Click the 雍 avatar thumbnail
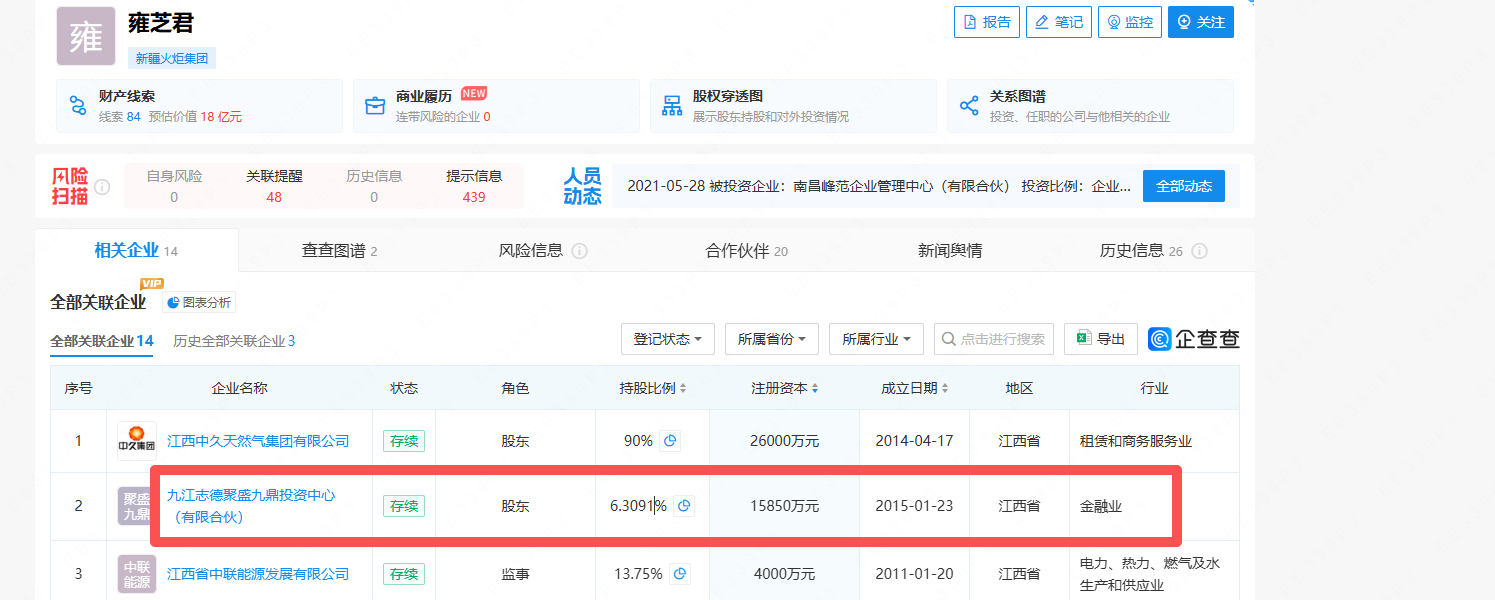 point(86,36)
